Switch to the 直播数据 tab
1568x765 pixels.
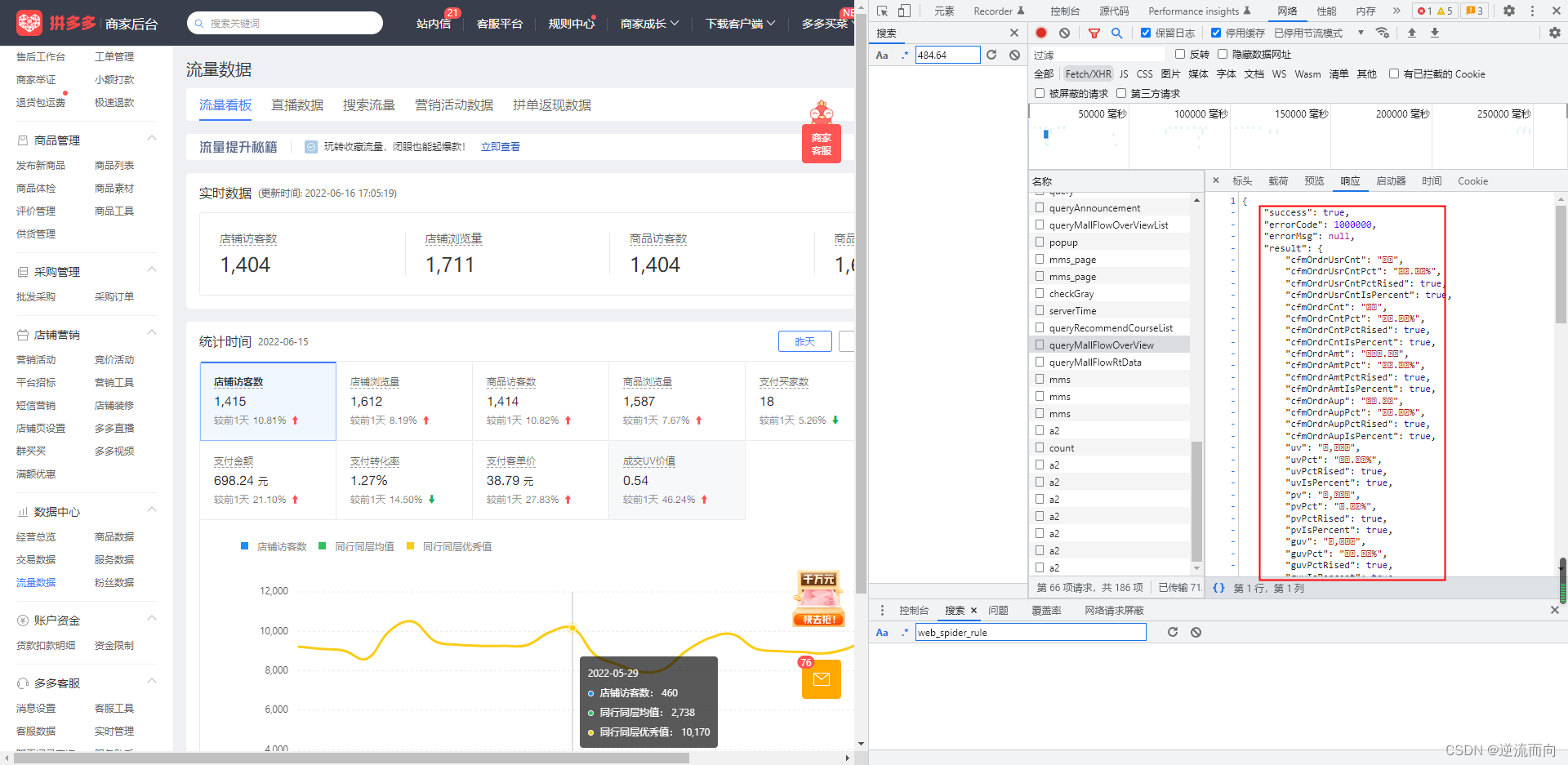(x=297, y=105)
